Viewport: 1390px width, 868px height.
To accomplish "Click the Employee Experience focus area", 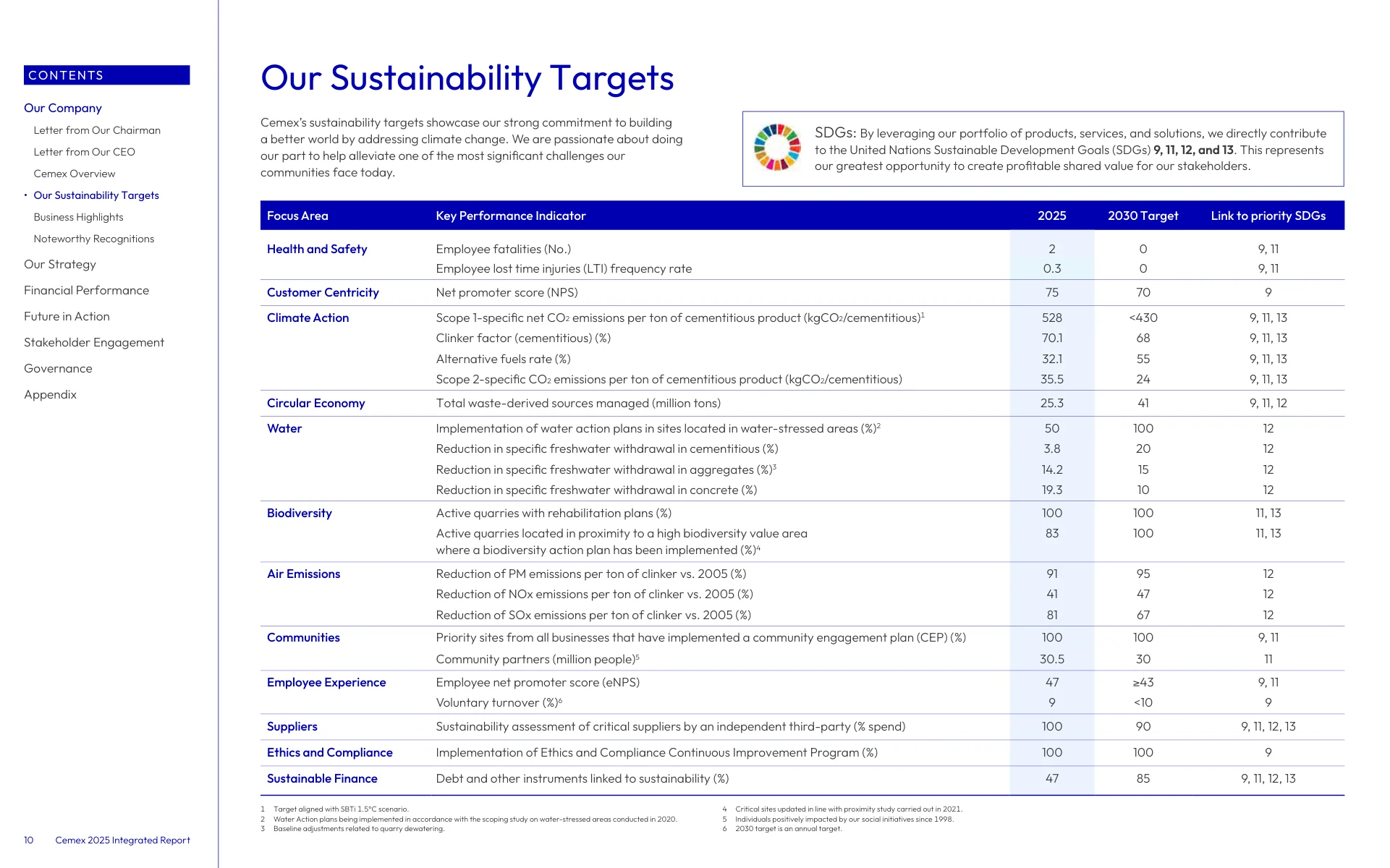I will point(326,682).
